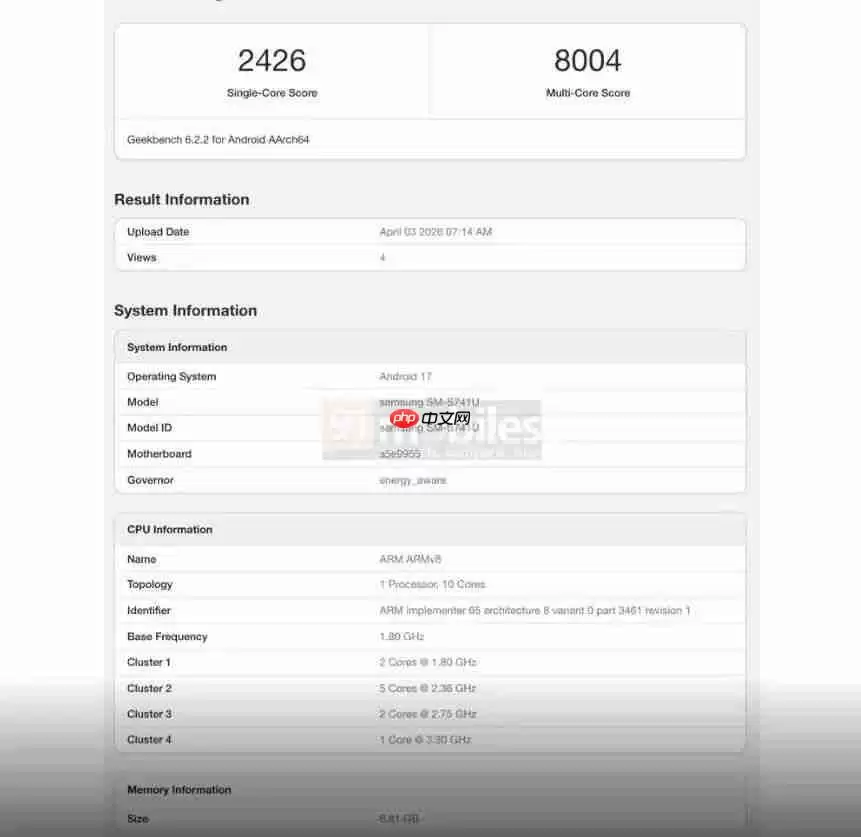Click the '5 Cores @ 2.36 GHz' value

427,689
